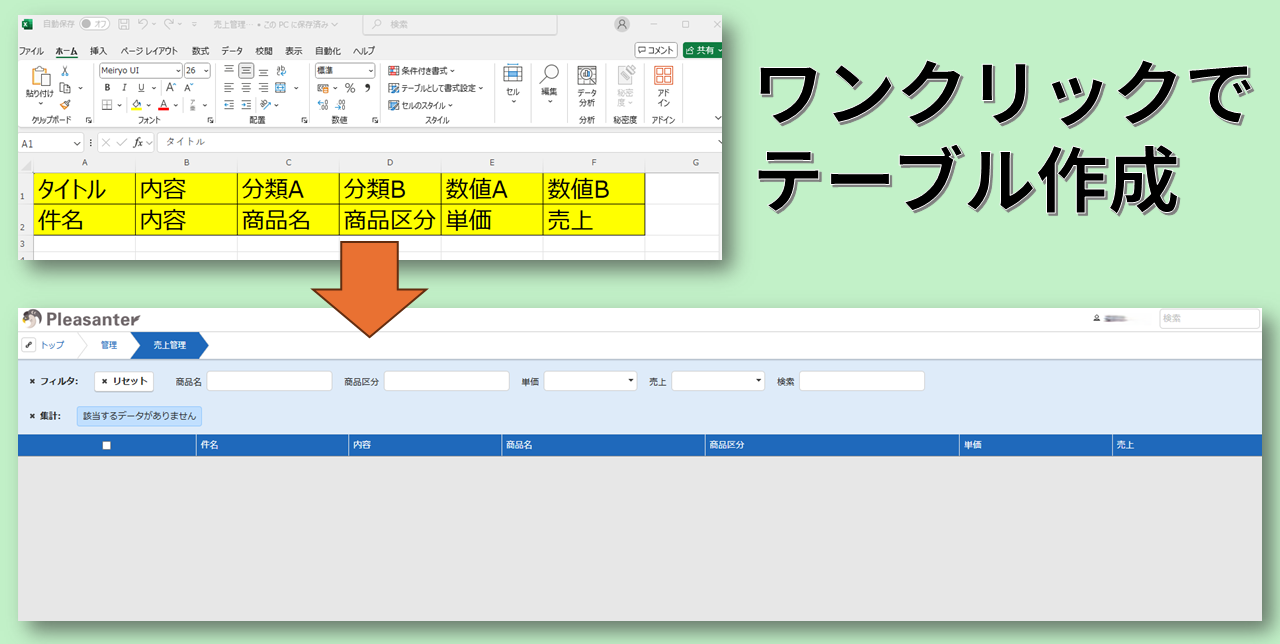1280x644 pixels.
Task: Toggle the AutoSave (自動保存) switch
Action: (x=95, y=24)
